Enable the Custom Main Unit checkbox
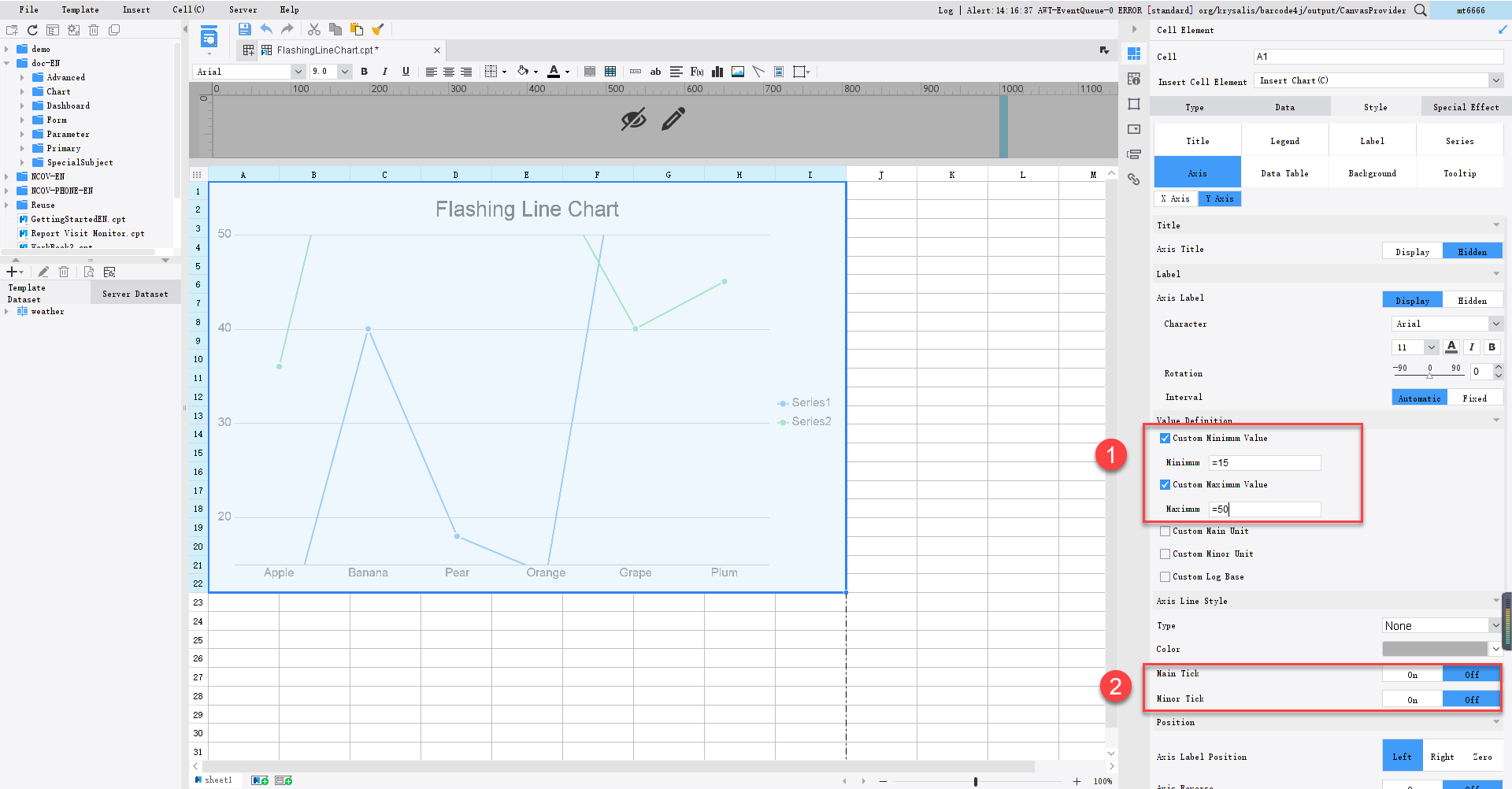This screenshot has width=1512, height=789. tap(1165, 531)
